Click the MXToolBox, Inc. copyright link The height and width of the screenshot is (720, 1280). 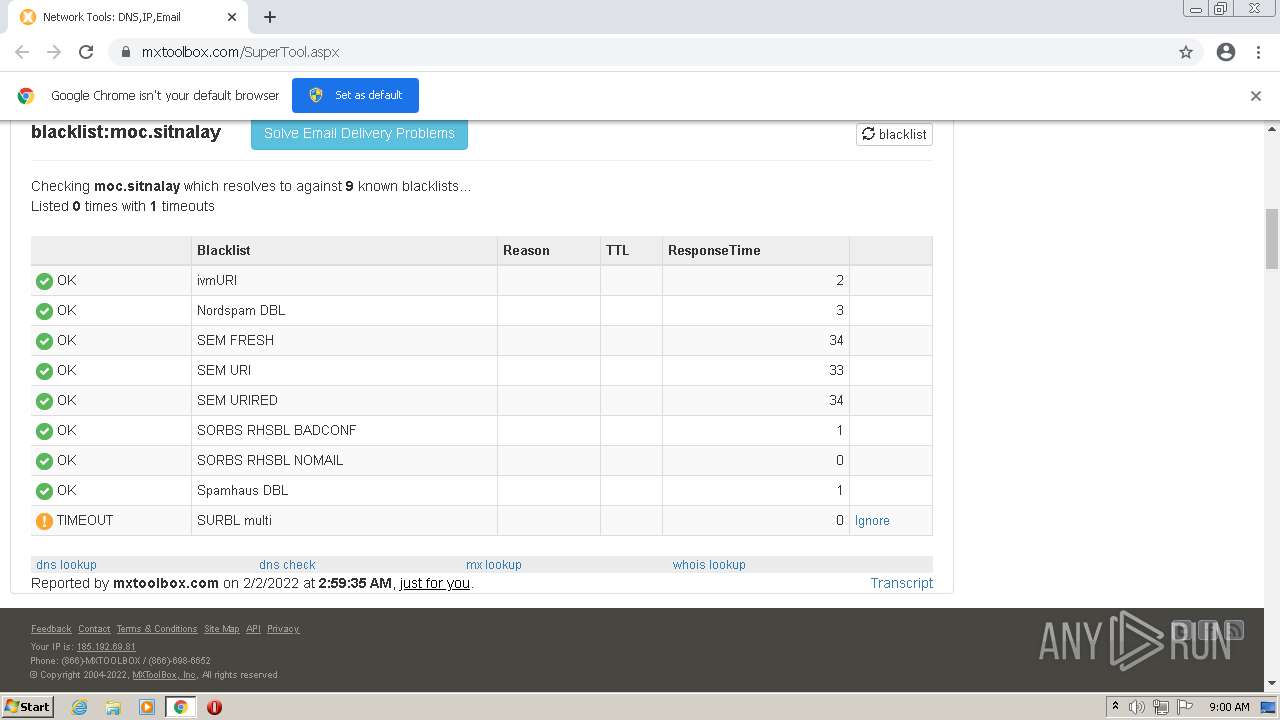164,675
